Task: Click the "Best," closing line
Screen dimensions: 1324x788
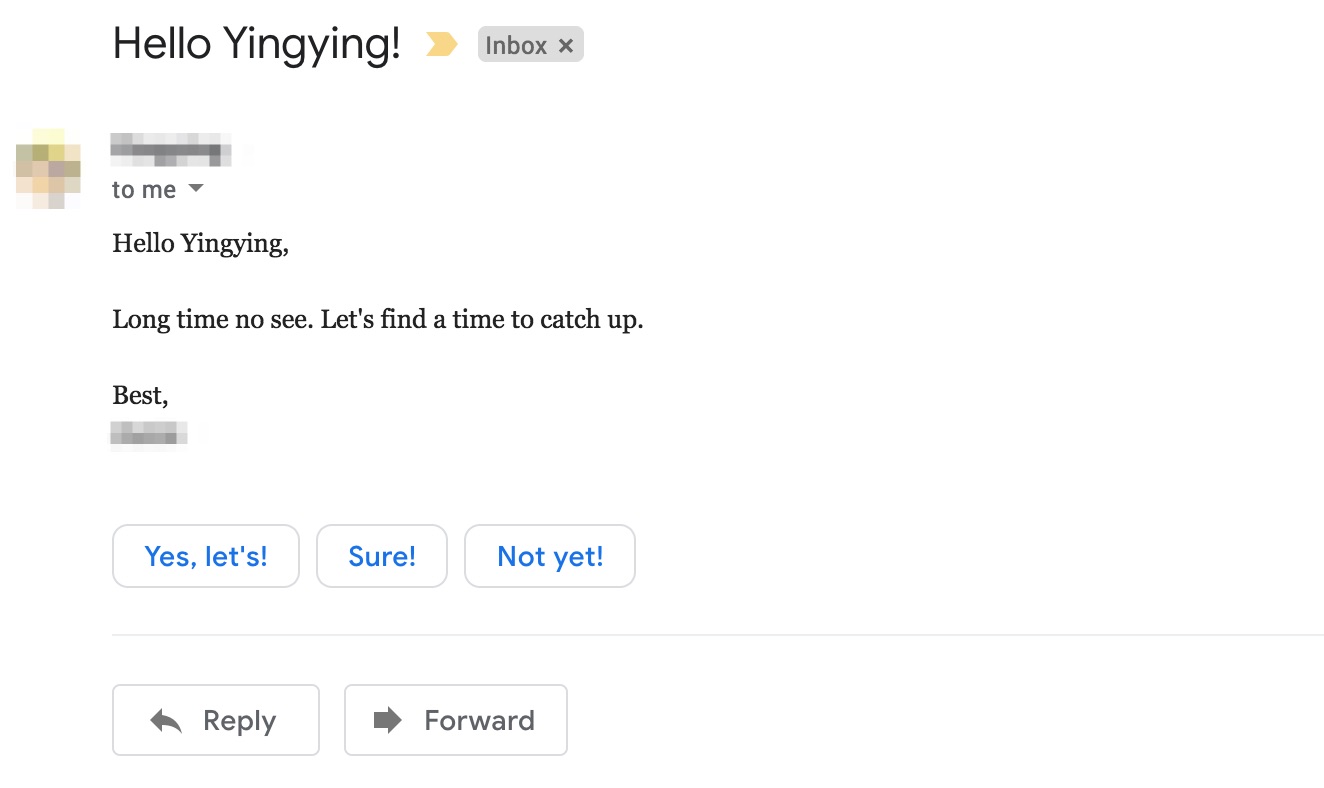Action: [140, 396]
